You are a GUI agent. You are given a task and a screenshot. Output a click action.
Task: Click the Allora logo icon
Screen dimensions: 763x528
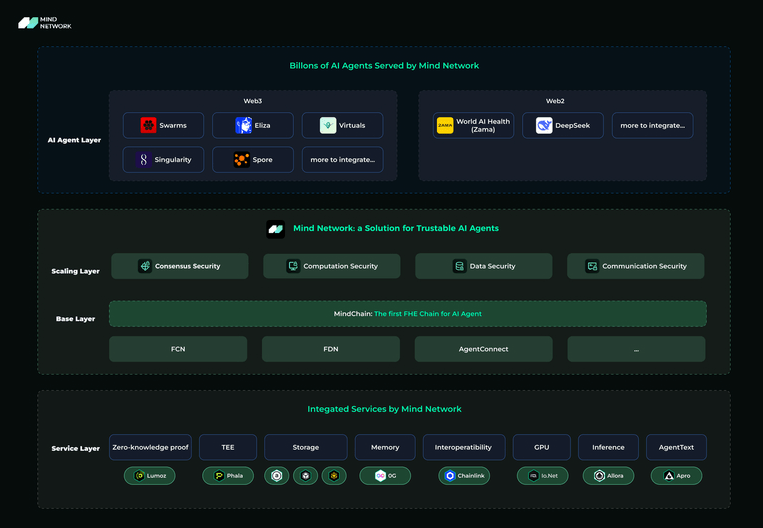coord(600,476)
